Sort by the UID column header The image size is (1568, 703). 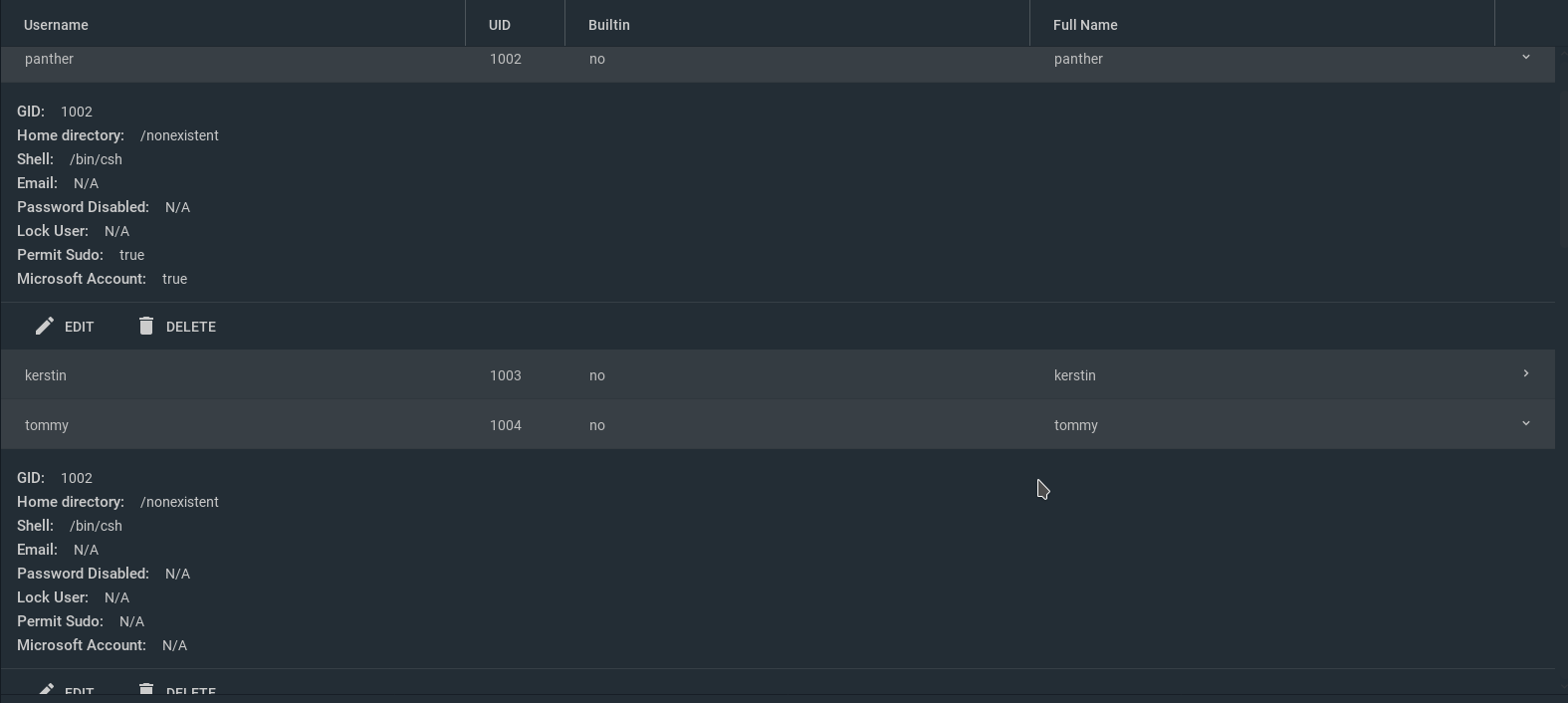click(x=499, y=25)
